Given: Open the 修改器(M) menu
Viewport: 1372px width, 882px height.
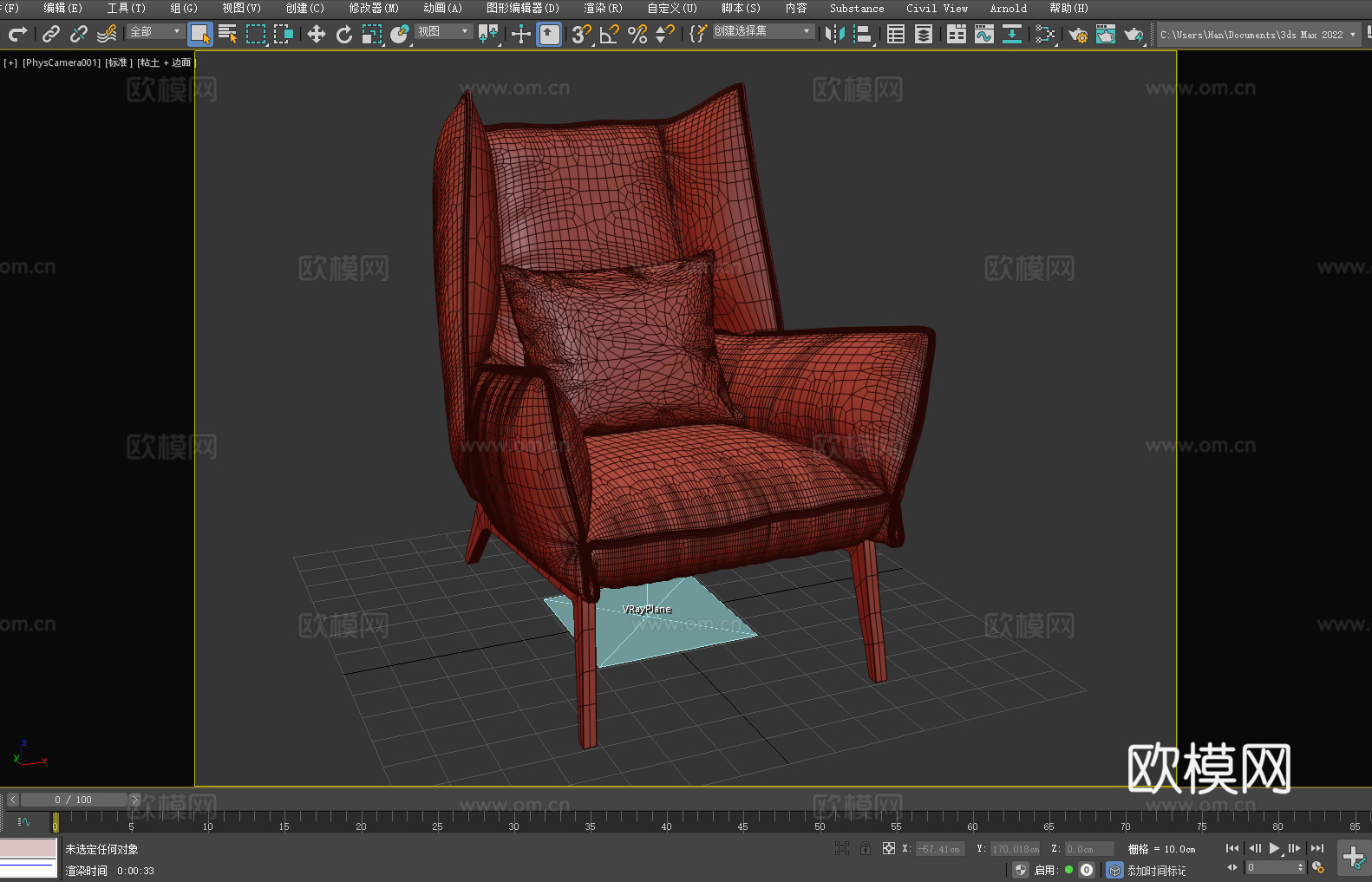Looking at the screenshot, I should pos(374,8).
